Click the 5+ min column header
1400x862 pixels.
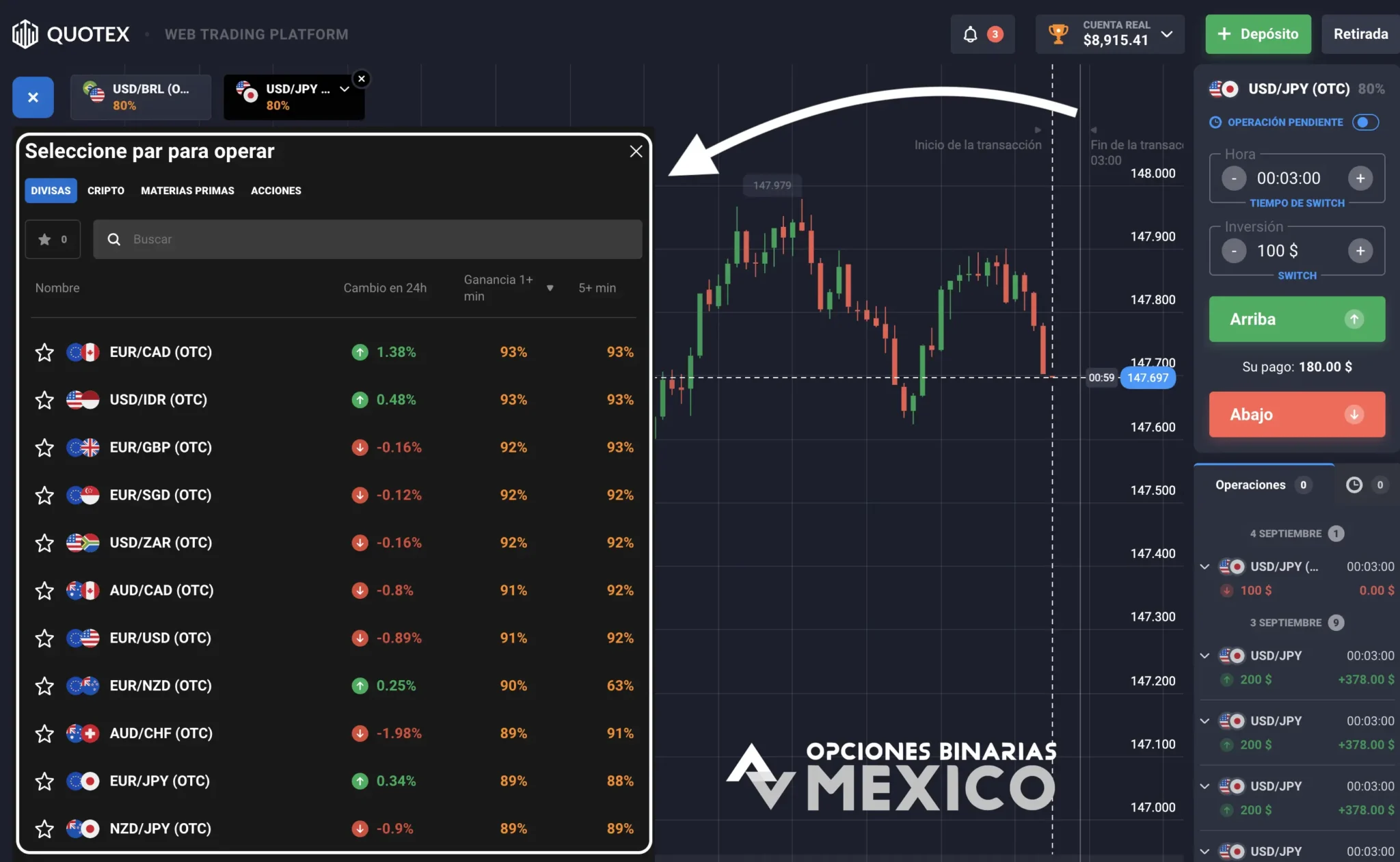[x=597, y=288]
